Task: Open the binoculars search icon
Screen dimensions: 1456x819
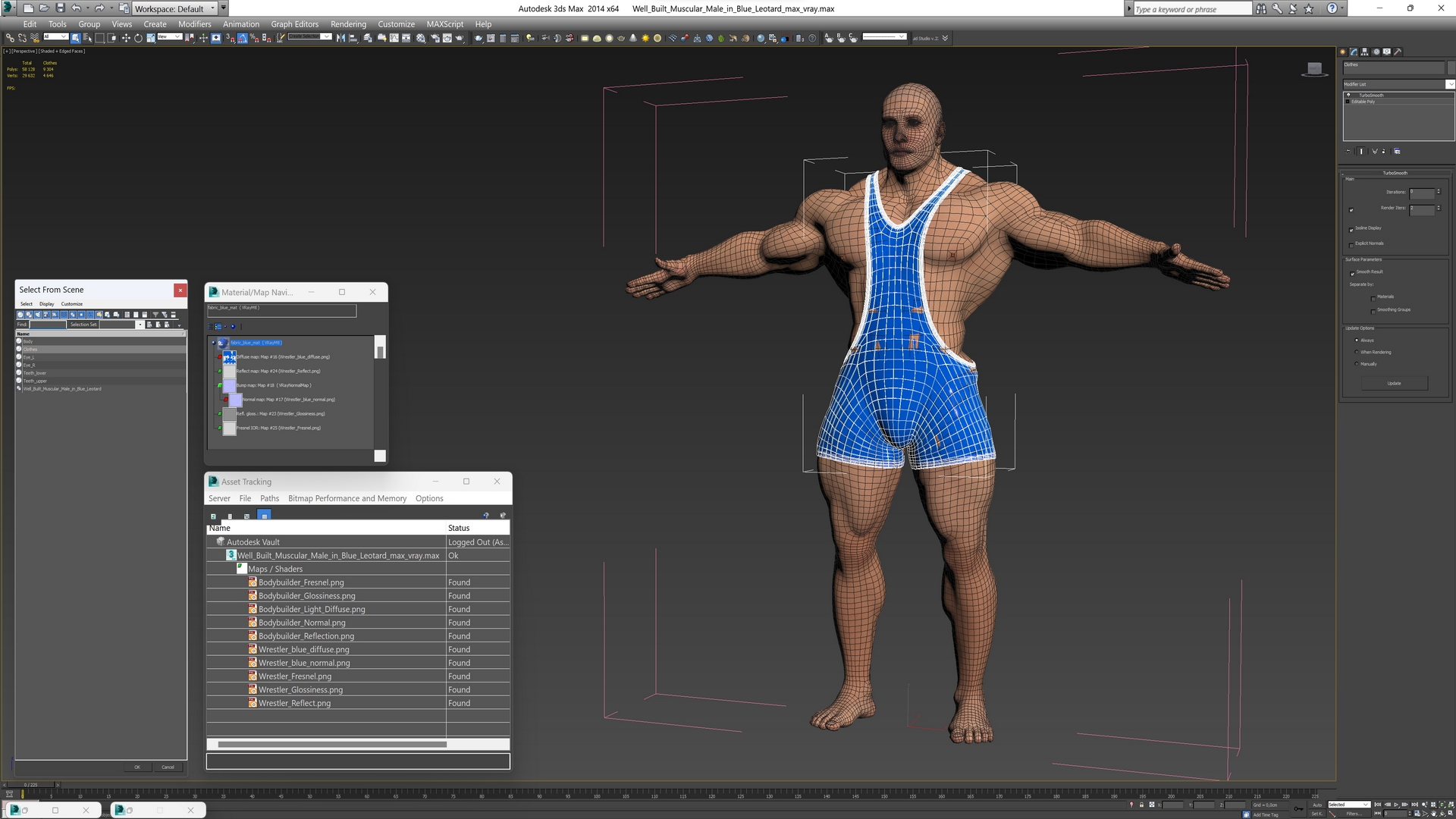Action: [1260, 8]
